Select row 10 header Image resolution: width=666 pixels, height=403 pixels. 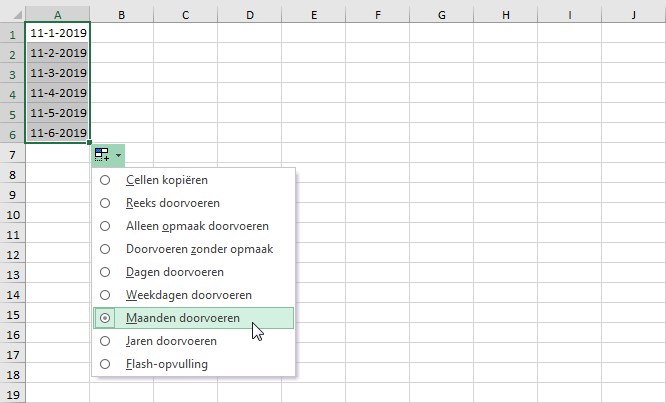coord(12,213)
